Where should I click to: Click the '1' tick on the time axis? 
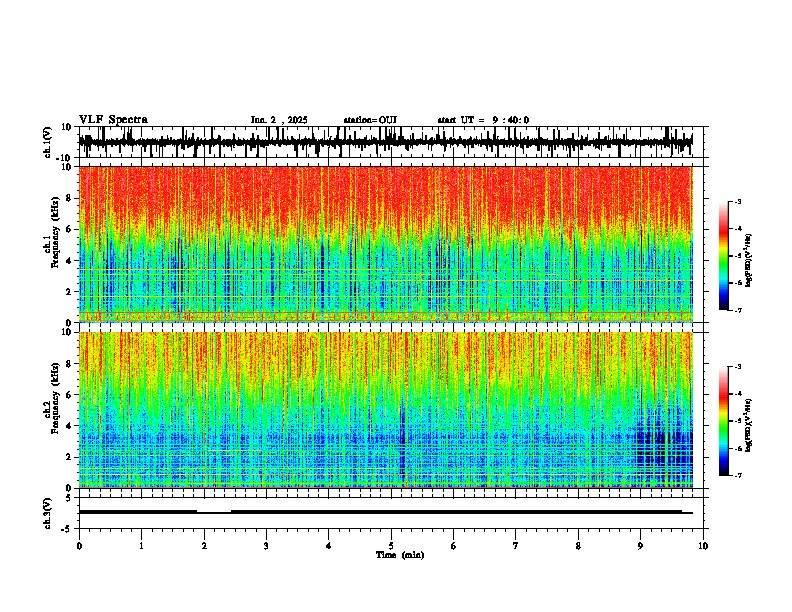pos(141,546)
